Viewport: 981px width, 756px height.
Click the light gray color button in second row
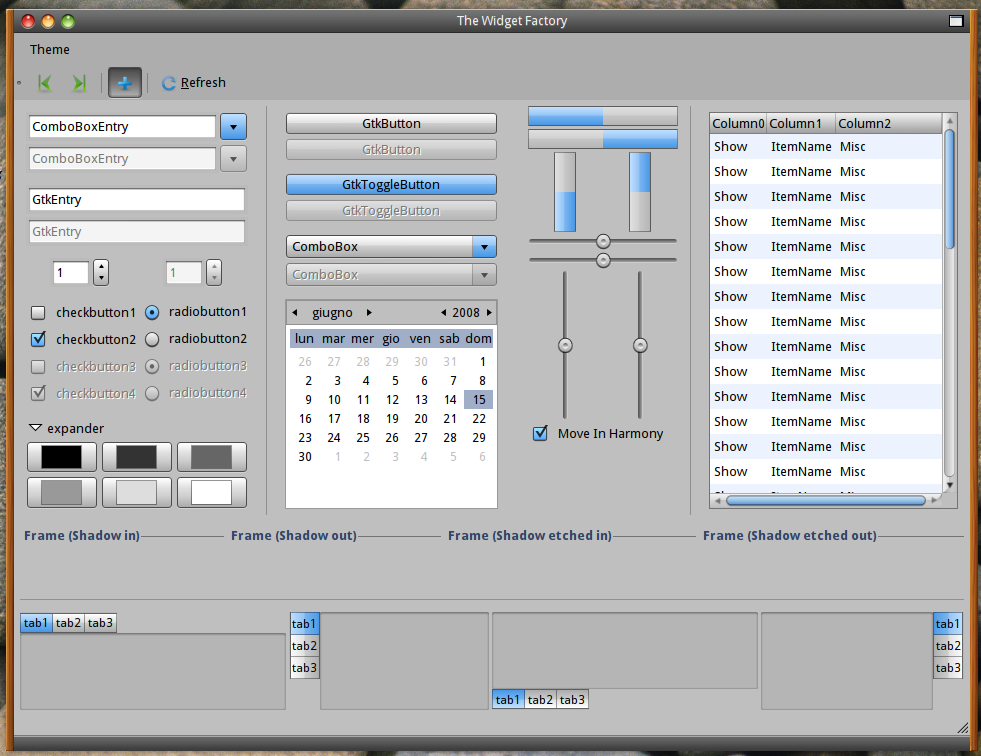point(136,493)
